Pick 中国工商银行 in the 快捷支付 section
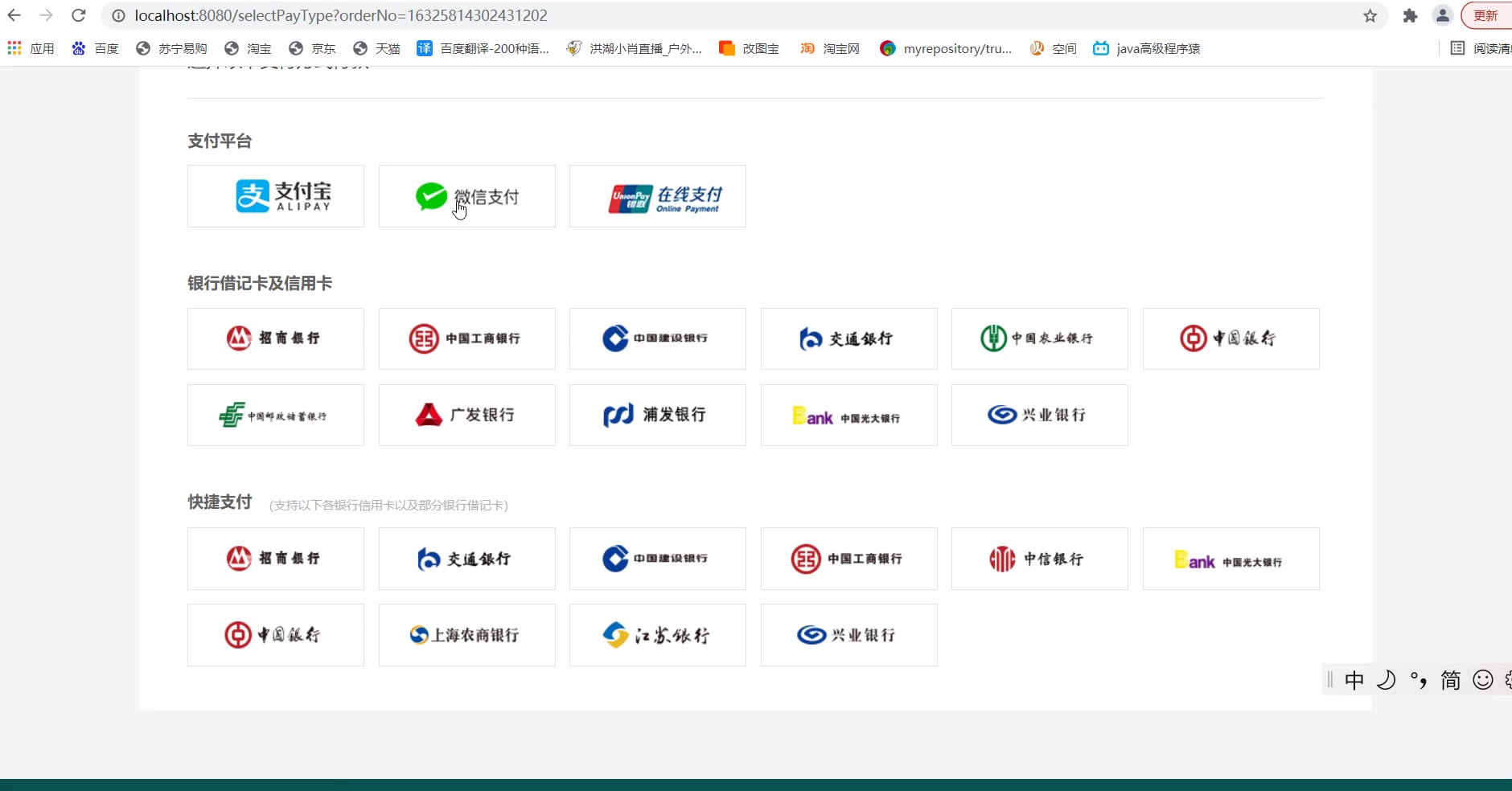Viewport: 1512px width, 791px height. click(849, 559)
